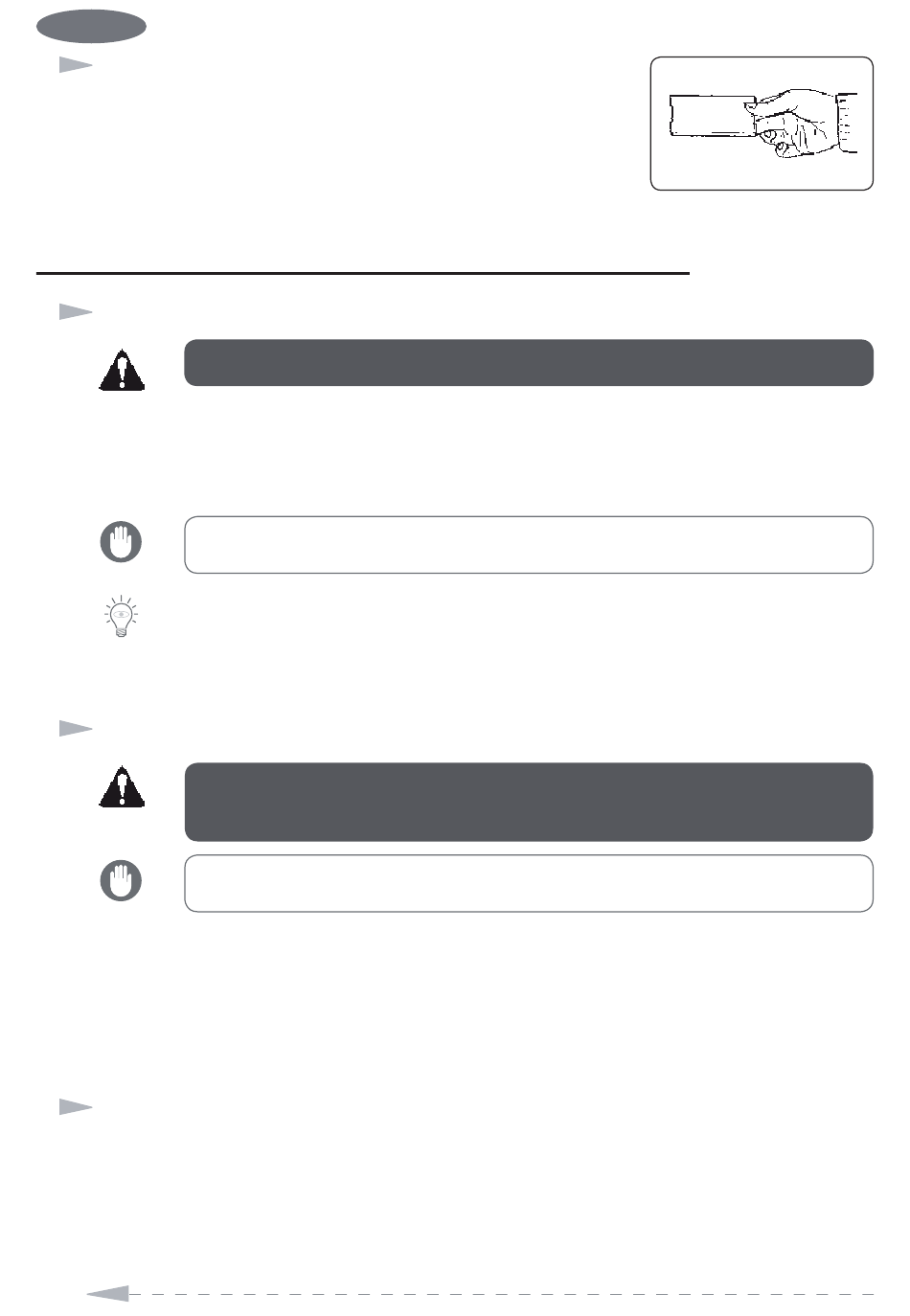Click the taller dark gray warning banner

pos(529,803)
